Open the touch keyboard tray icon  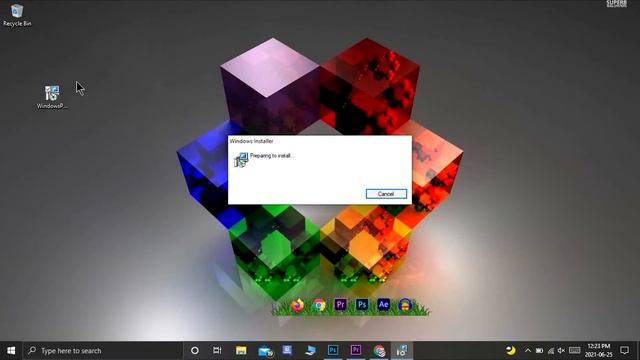[x=575, y=350]
